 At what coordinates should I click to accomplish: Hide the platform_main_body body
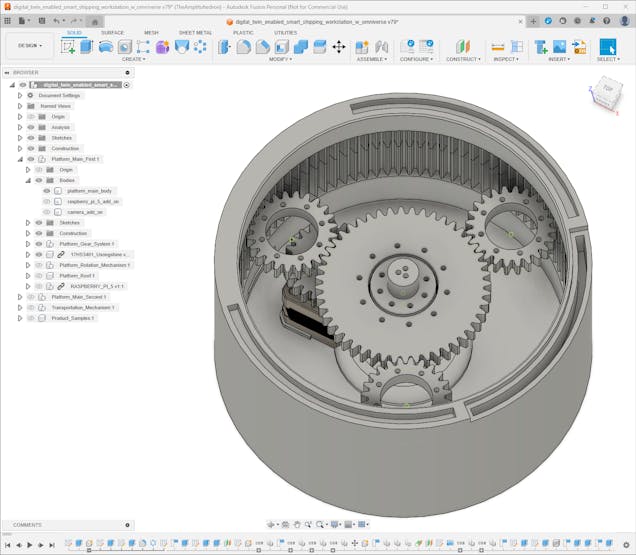click(46, 190)
